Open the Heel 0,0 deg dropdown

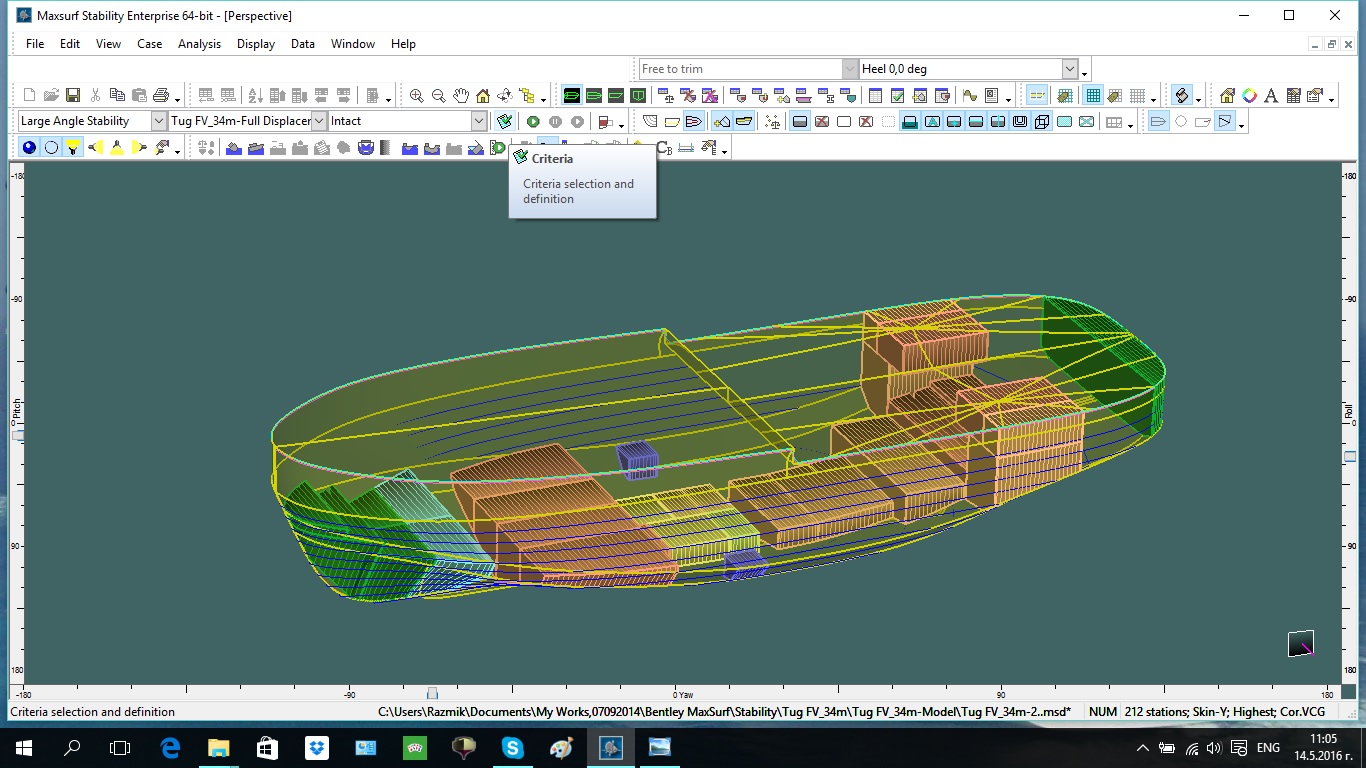(1069, 69)
